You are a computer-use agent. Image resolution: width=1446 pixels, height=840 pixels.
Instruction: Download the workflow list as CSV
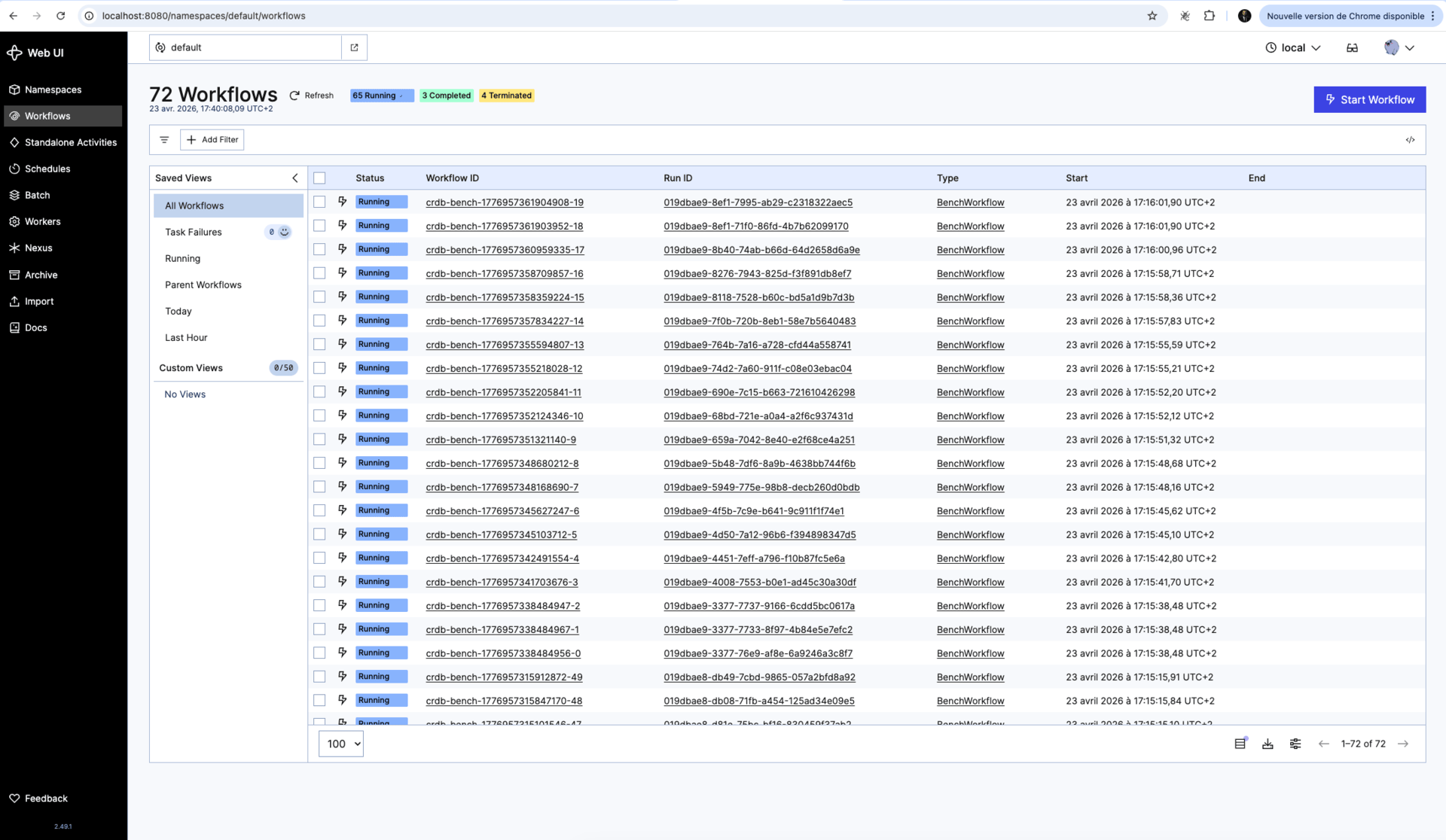click(1268, 744)
